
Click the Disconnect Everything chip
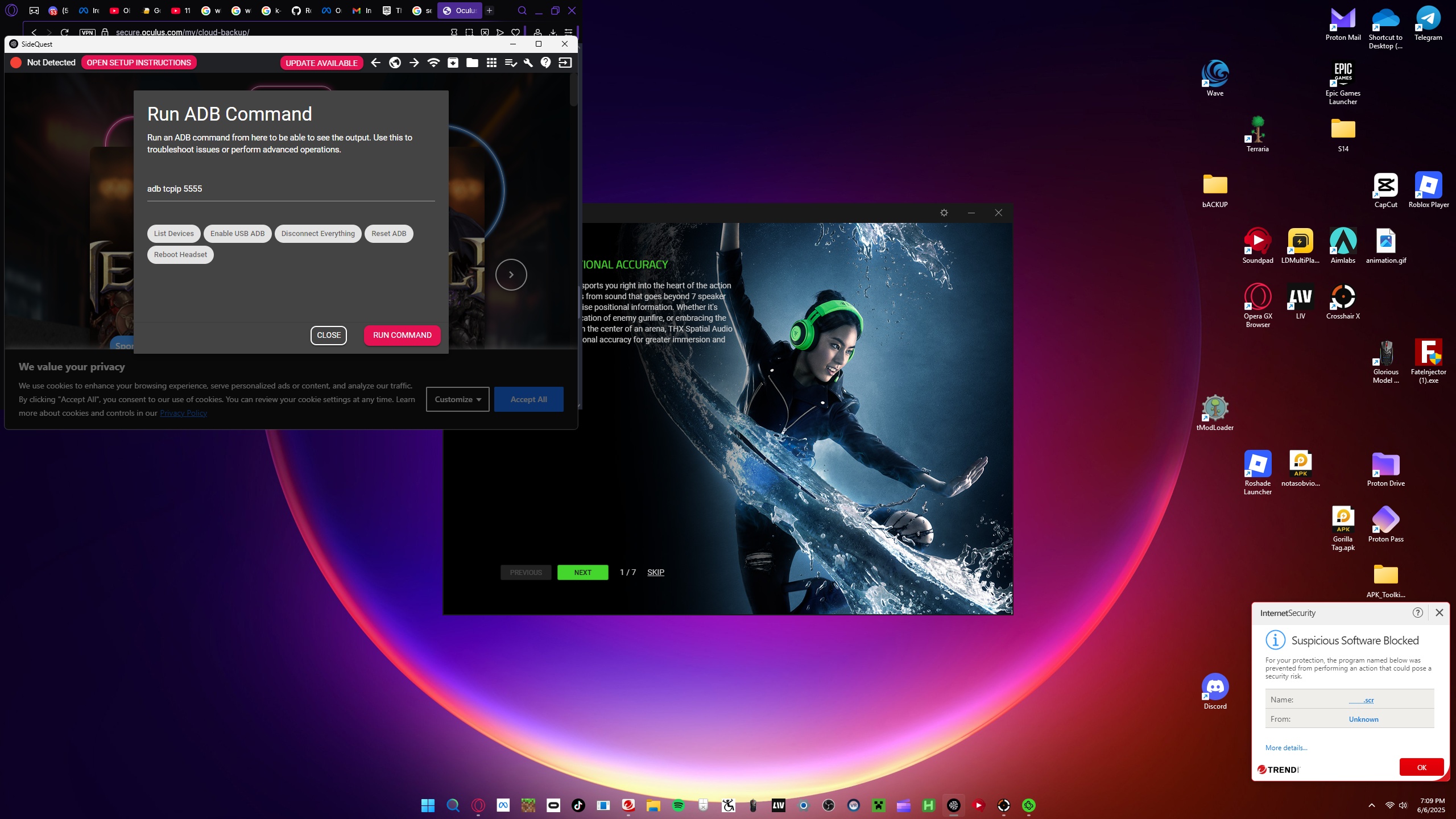[x=318, y=234]
